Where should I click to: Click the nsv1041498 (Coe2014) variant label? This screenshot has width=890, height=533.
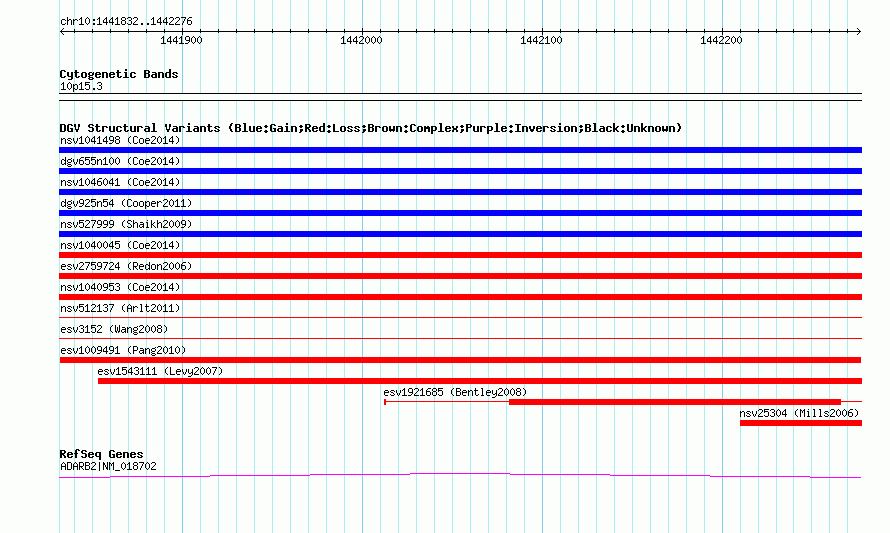(x=120, y=140)
